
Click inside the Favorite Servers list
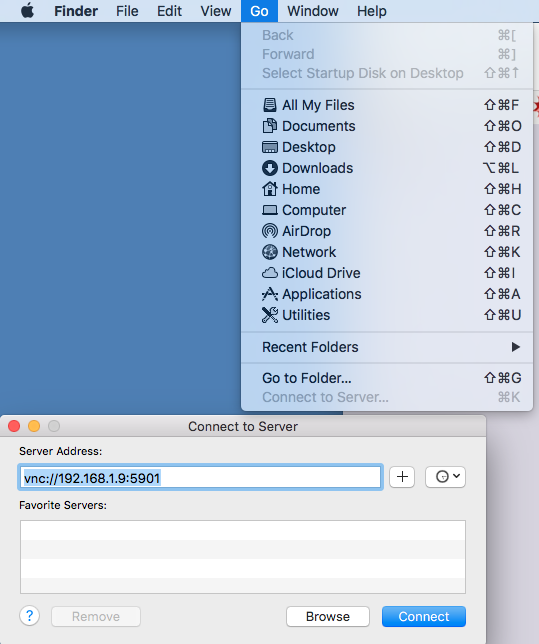click(x=243, y=557)
